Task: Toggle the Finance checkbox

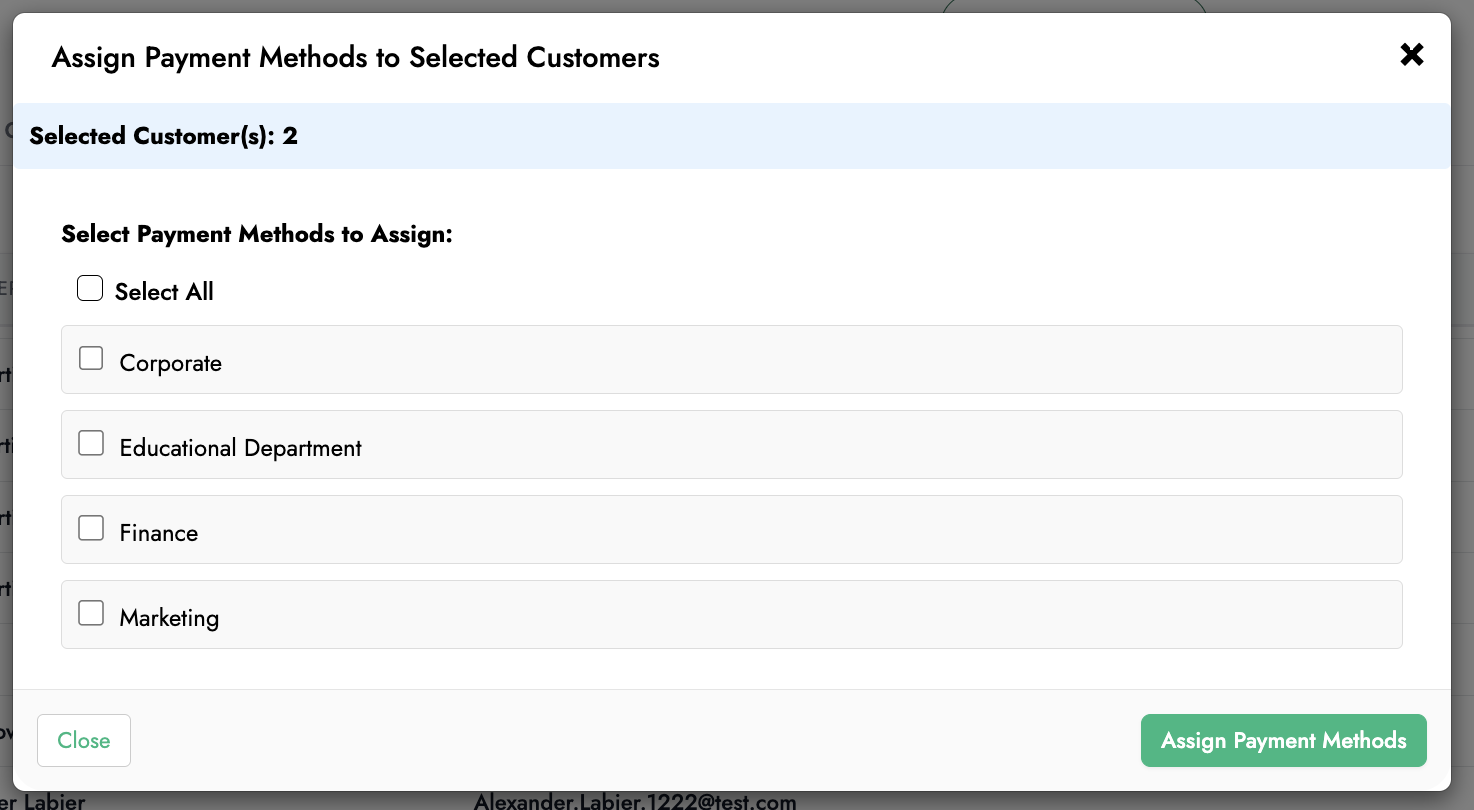Action: coord(91,528)
